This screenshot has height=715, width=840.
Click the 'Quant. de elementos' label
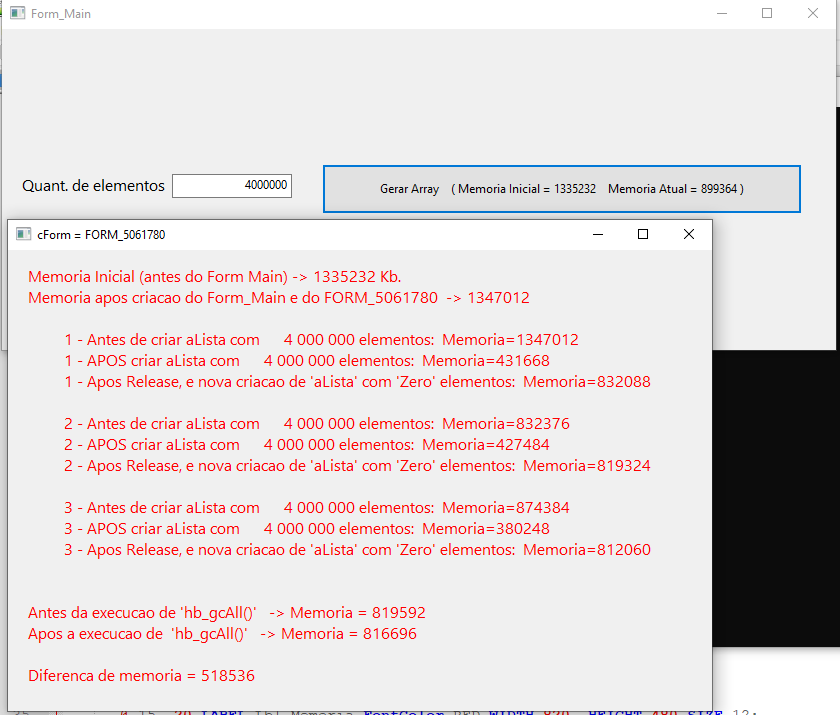tap(93, 186)
